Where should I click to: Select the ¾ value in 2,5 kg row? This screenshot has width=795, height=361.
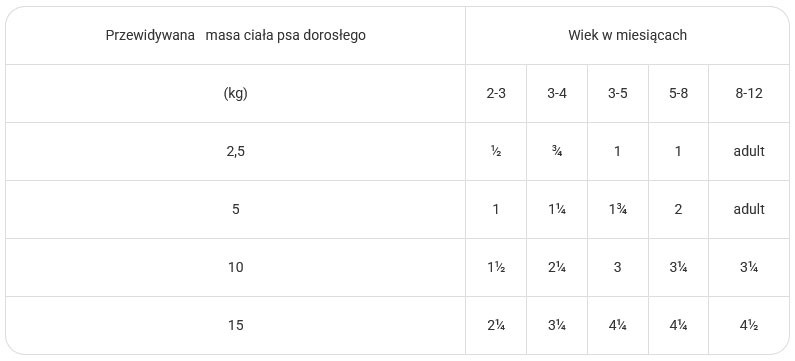557,152
